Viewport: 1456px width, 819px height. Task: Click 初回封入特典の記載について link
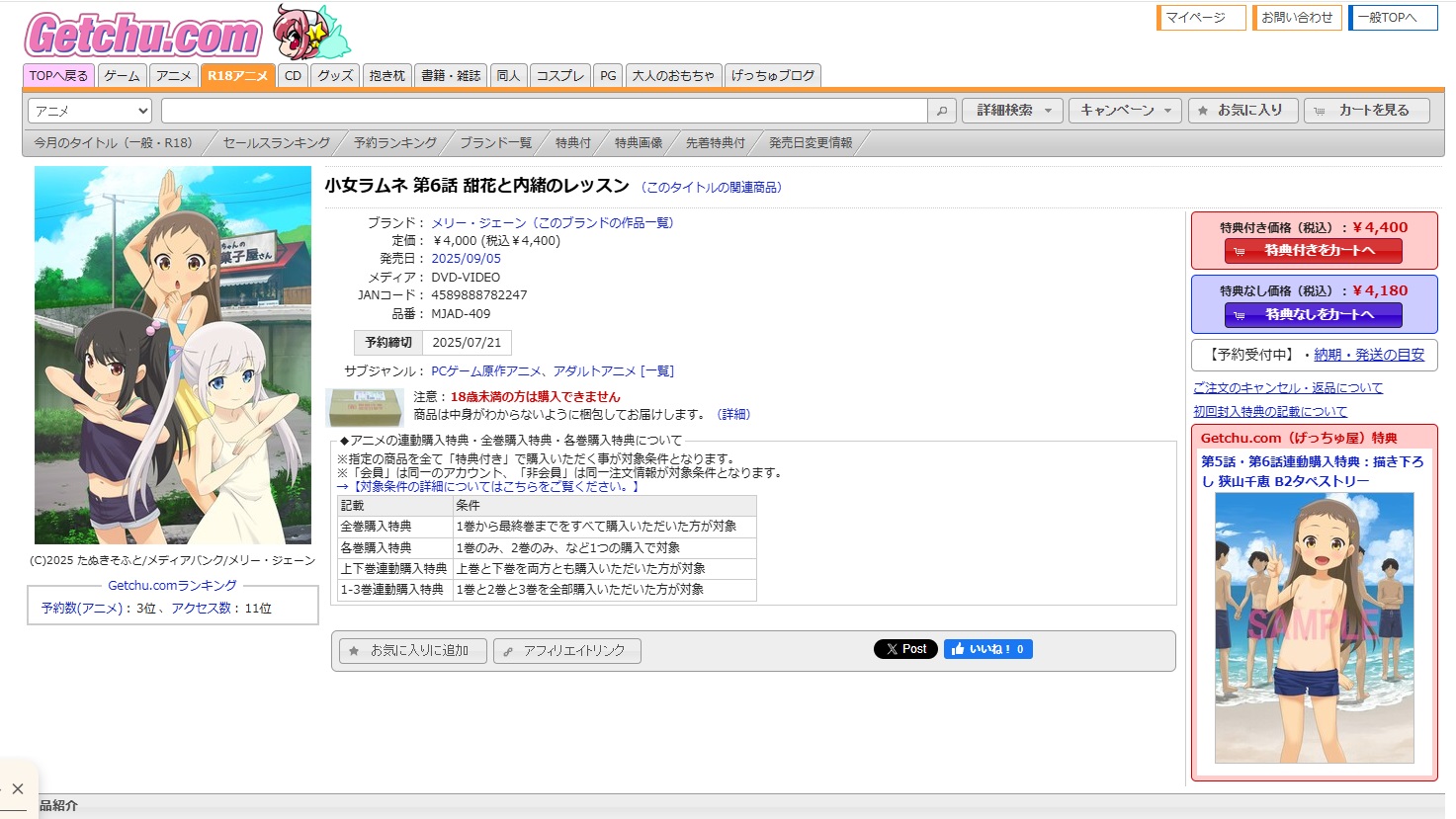click(x=1270, y=412)
